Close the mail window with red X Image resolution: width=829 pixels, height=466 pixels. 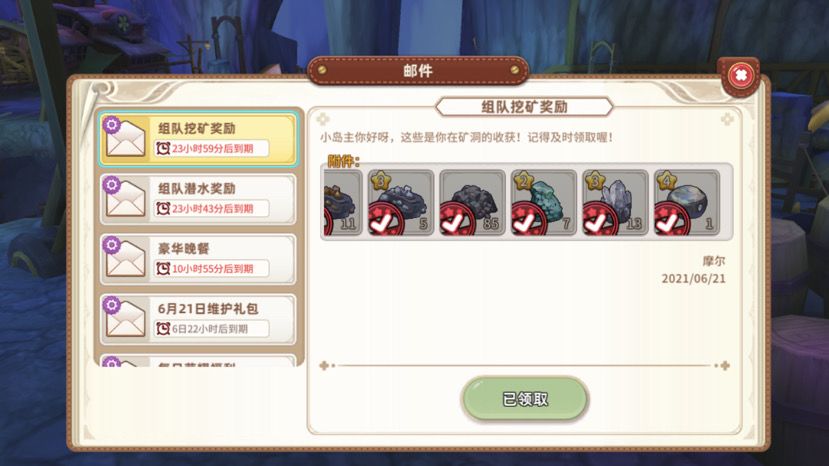pyautogui.click(x=741, y=76)
